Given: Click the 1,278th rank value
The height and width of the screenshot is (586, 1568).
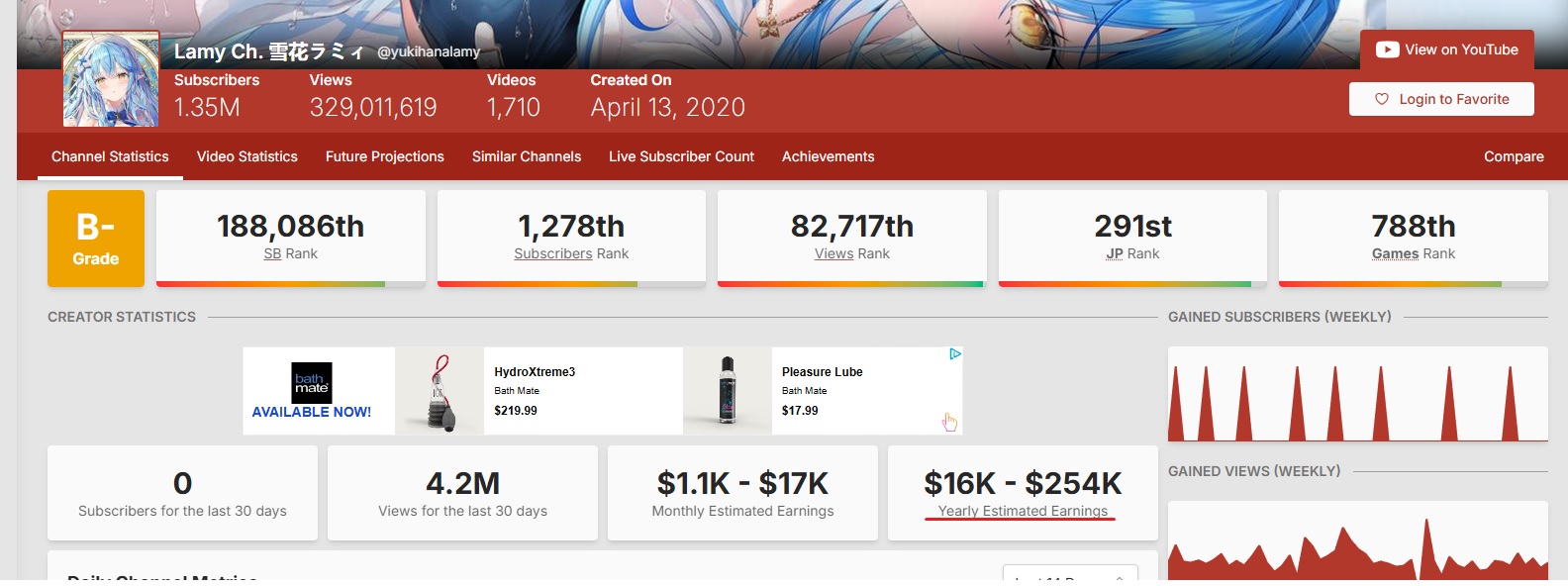Looking at the screenshot, I should [571, 227].
